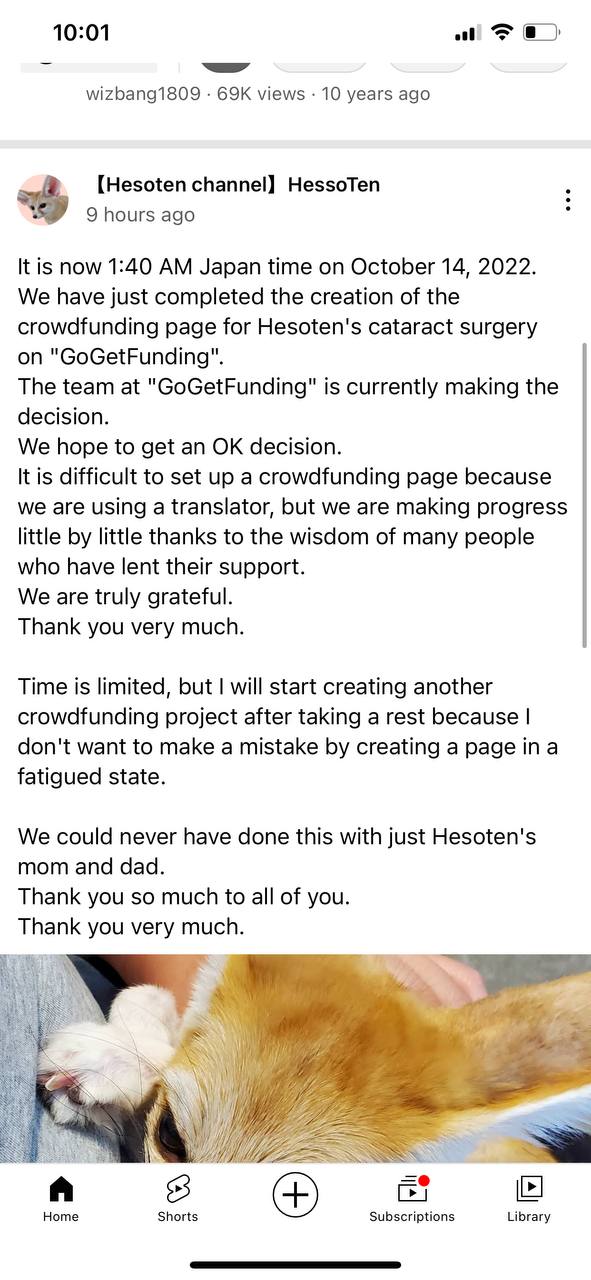Tap the wizbang1809 video info line
Screen dimensions: 591x1280
[258, 94]
